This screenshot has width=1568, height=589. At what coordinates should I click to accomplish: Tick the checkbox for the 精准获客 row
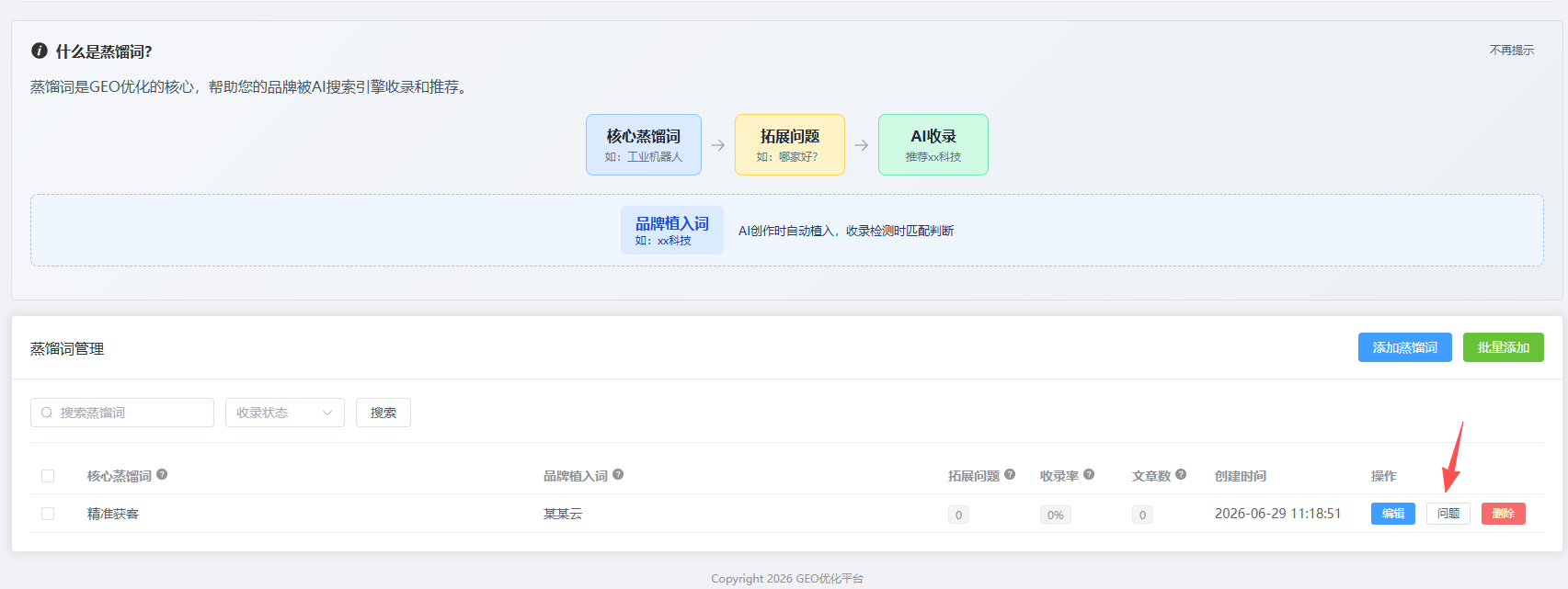coord(48,514)
